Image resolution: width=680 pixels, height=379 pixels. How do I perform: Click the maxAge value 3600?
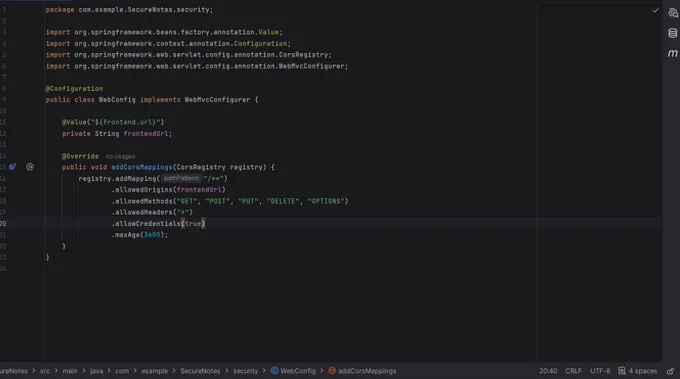tap(152, 235)
